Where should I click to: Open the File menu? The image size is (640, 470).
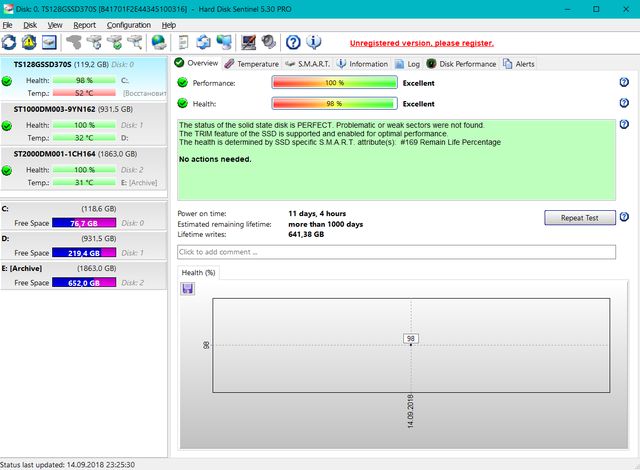point(7,25)
